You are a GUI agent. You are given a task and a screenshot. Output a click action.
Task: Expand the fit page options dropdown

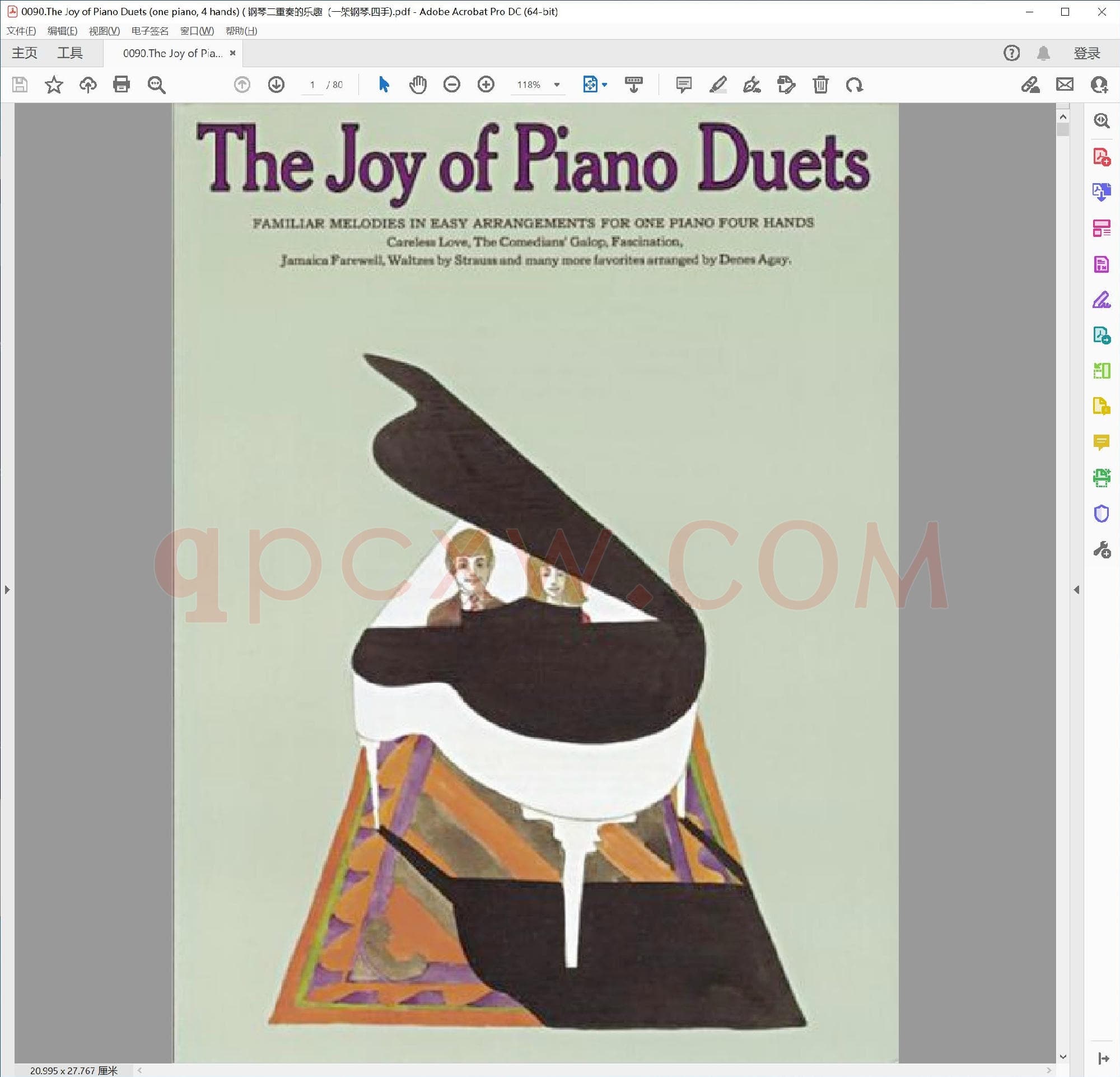(605, 85)
